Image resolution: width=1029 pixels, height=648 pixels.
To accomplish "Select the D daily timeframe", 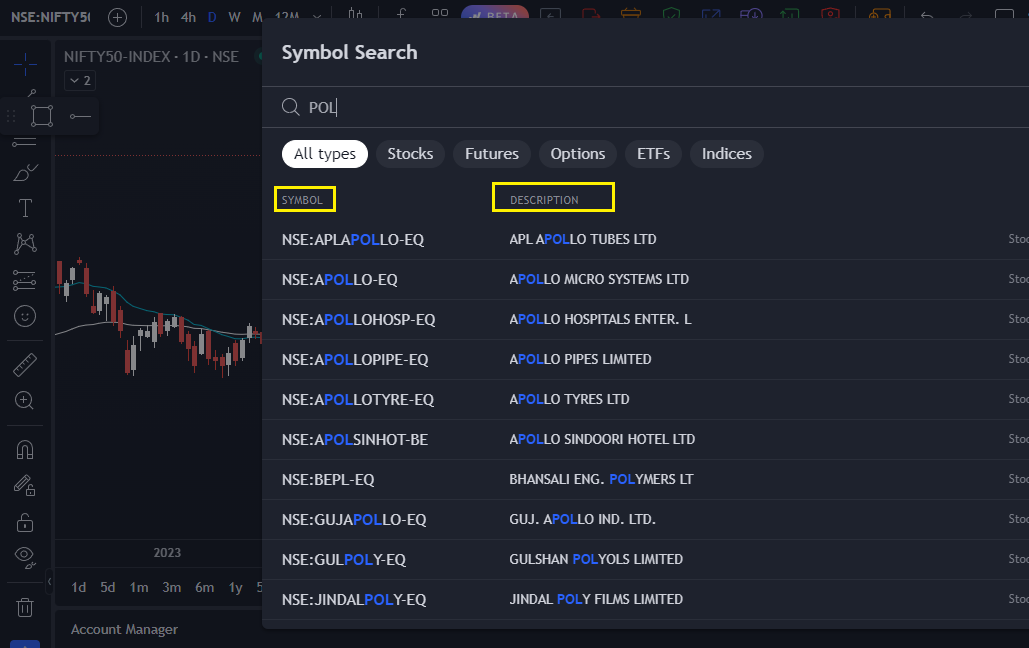I will (212, 17).
